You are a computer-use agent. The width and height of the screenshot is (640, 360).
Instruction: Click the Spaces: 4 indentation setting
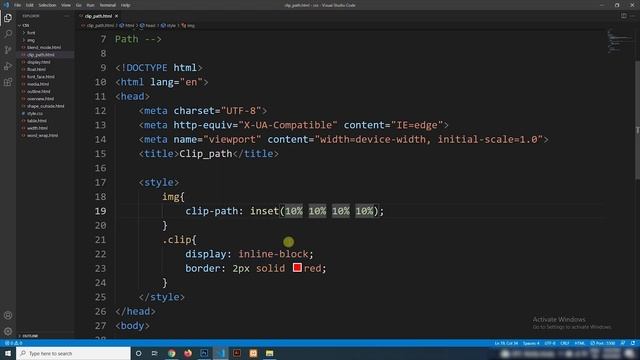click(x=531, y=343)
